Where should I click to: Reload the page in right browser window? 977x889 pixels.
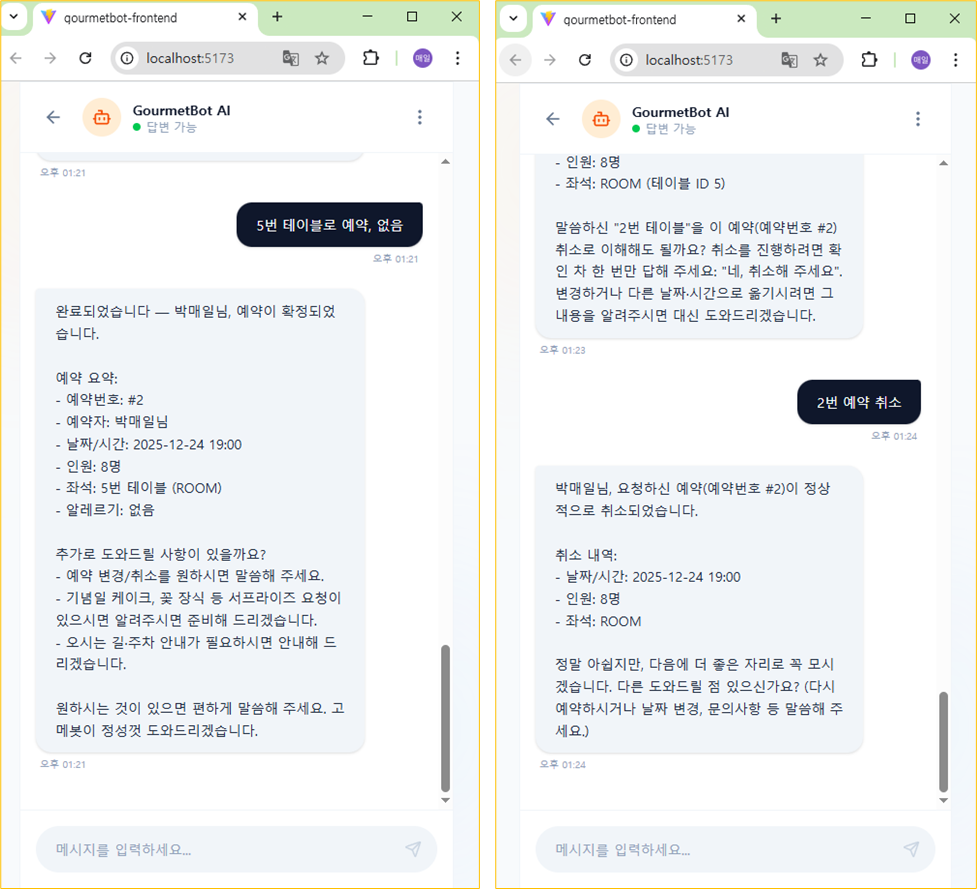tap(584, 60)
